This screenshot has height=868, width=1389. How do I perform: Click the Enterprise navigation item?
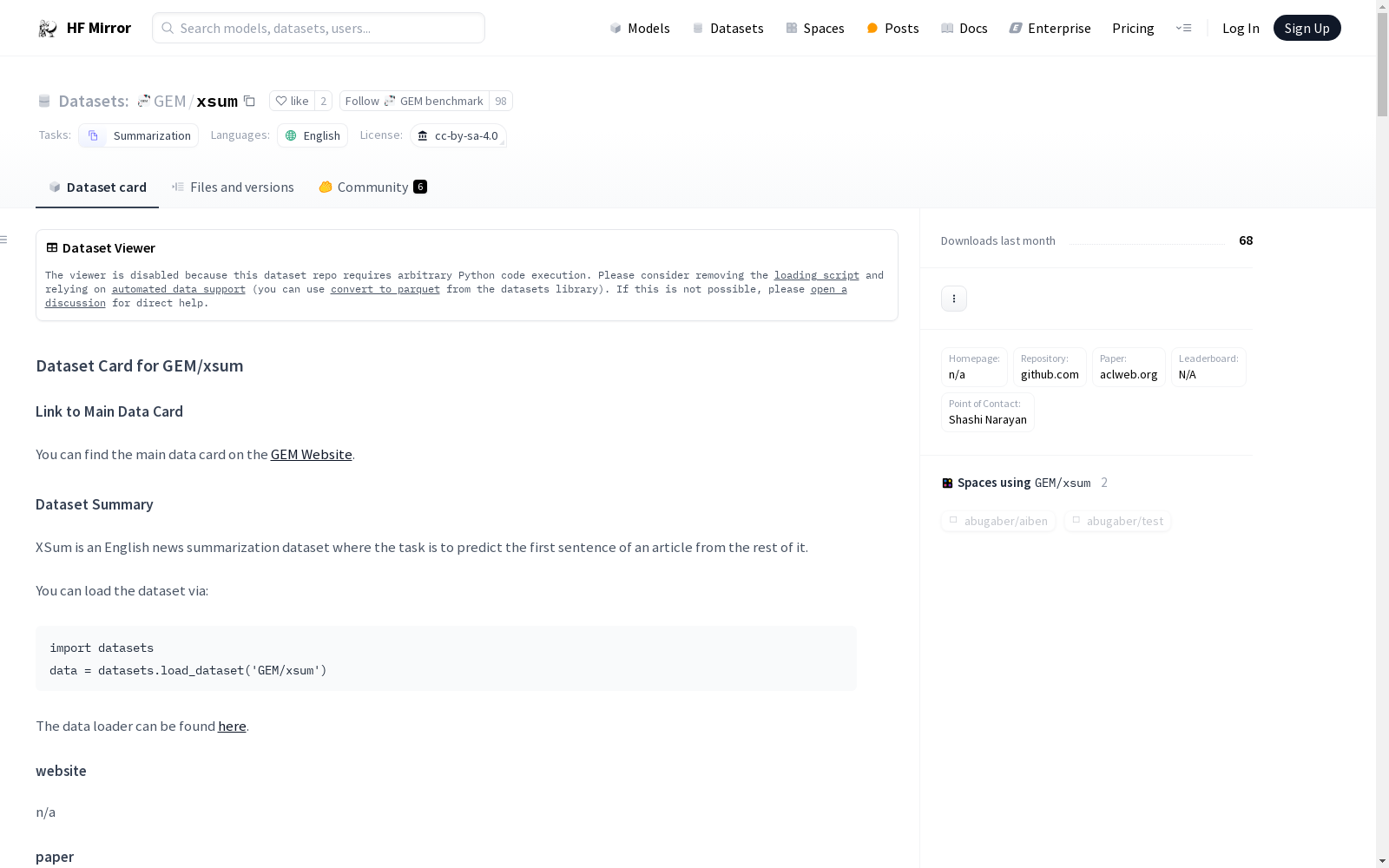[1050, 28]
